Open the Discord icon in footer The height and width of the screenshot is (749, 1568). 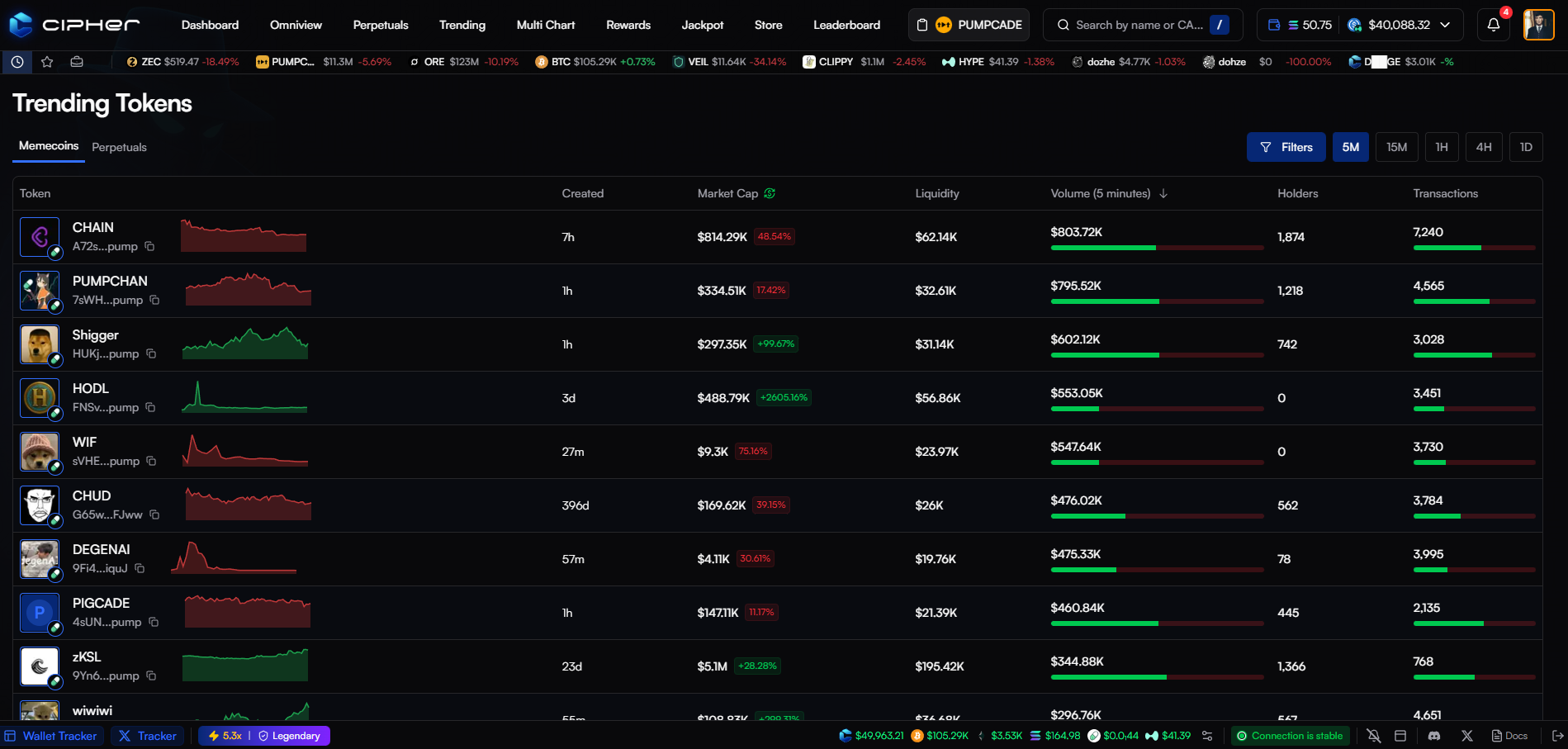tap(1434, 736)
